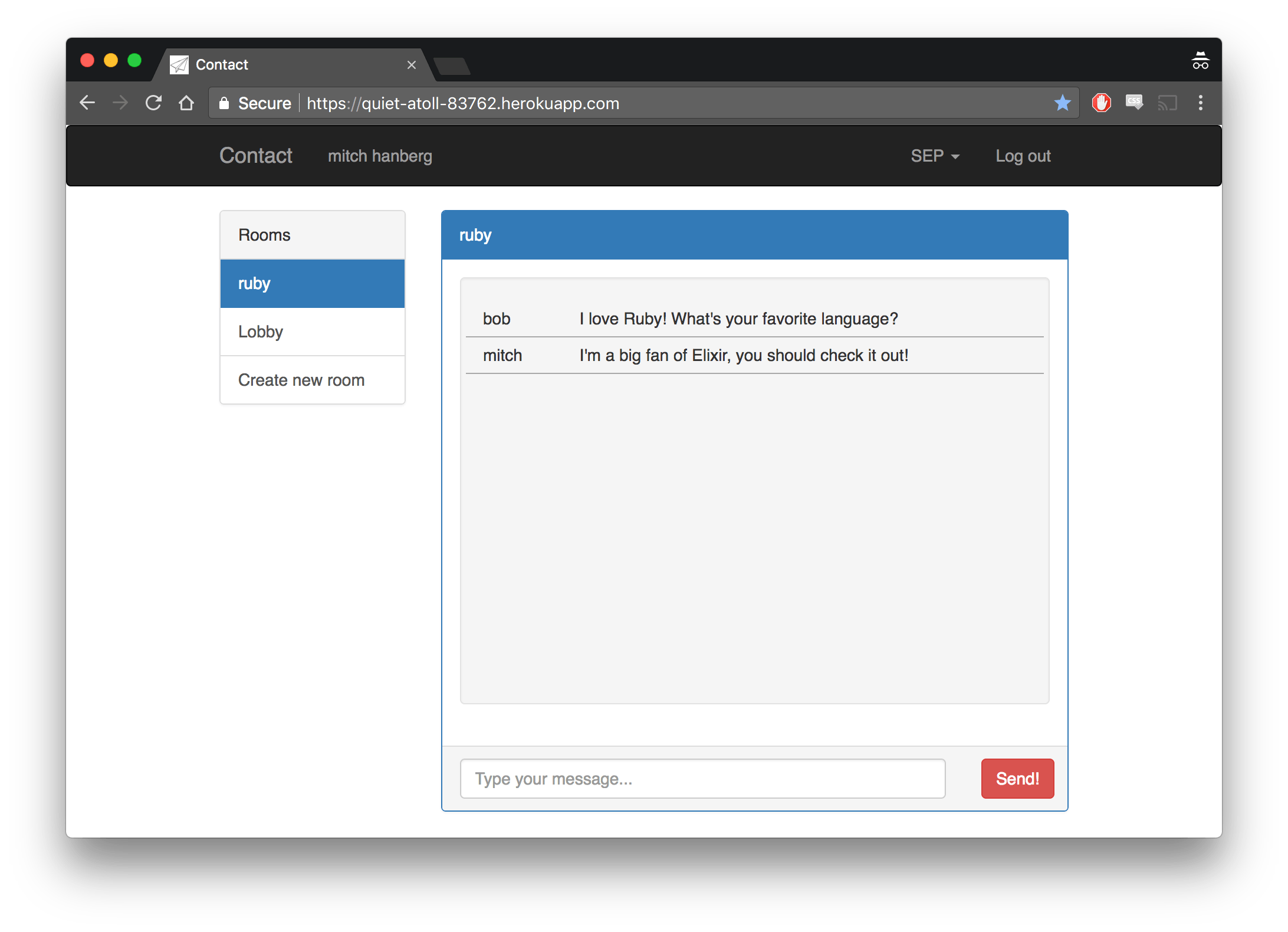
Task: Open the red stop-hand extension icon
Action: coord(1101,103)
